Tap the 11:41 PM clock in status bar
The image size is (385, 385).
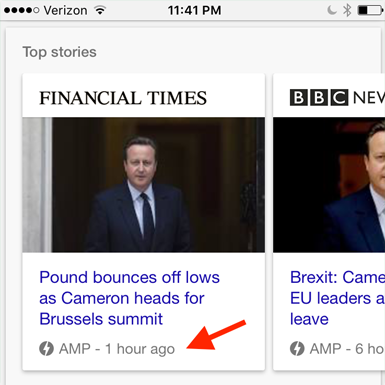point(194,10)
